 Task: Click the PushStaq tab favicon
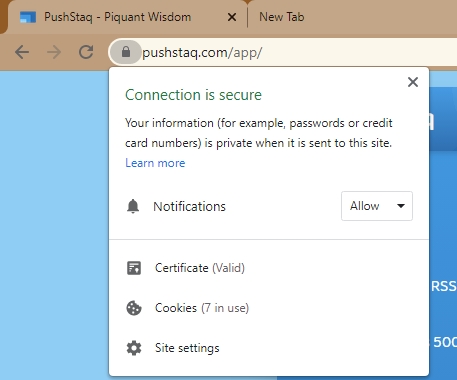(28, 17)
